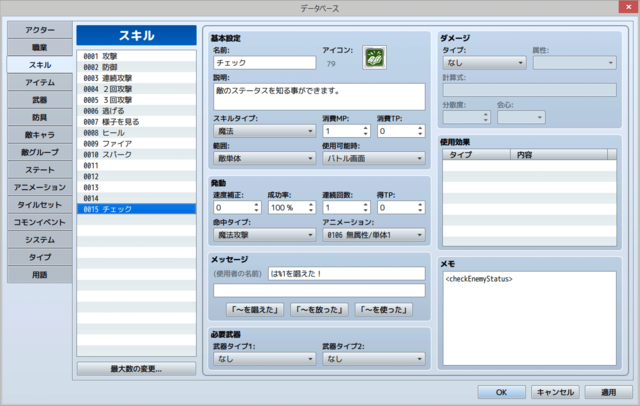Open the 武器タイプ1 dropdown
Screen dimensions: 640x406
pyautogui.click(x=264, y=359)
